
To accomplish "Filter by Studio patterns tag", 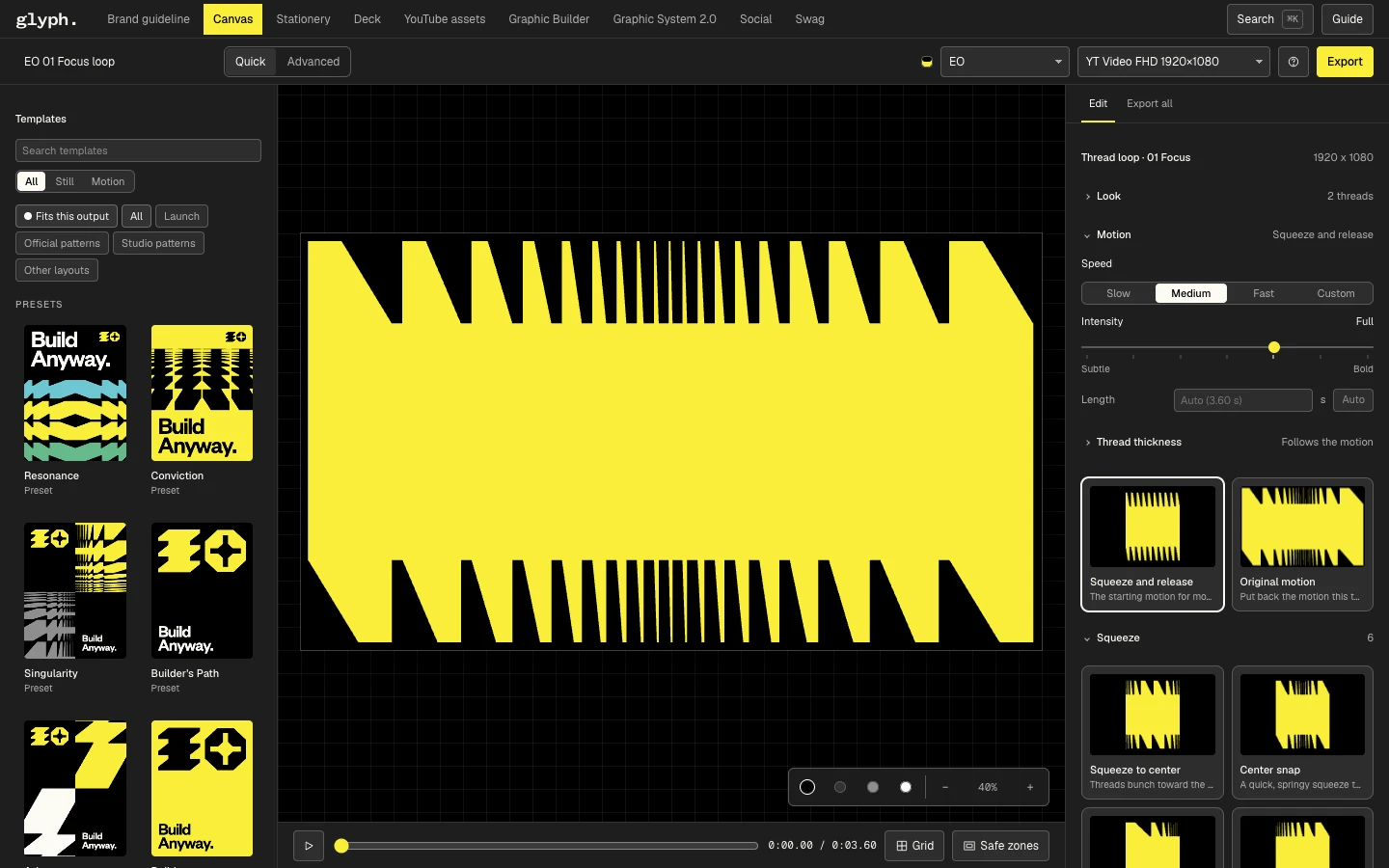I will pyautogui.click(x=158, y=243).
